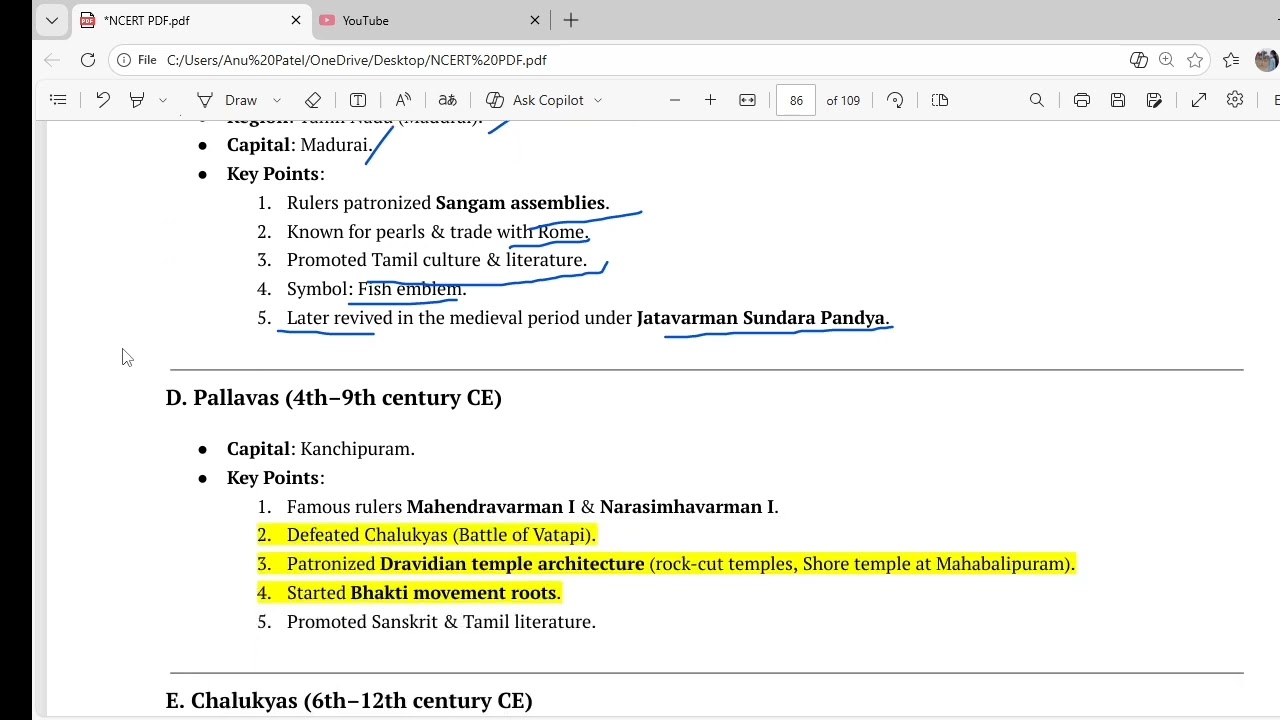This screenshot has width=1280, height=720.
Task: Start Read aloud
Action: point(403,100)
